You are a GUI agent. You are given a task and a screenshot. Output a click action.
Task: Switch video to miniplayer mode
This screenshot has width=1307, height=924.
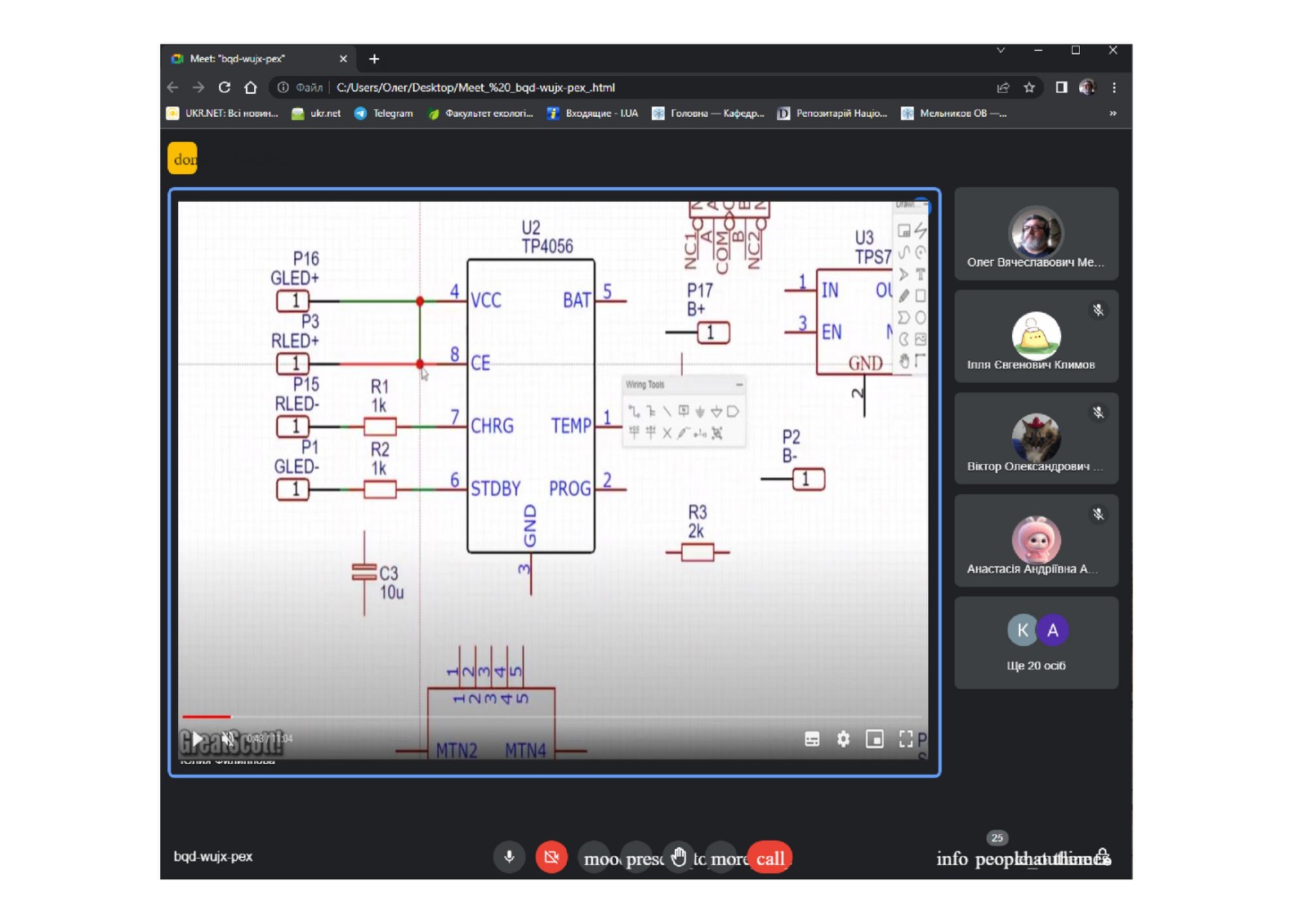coord(874,739)
